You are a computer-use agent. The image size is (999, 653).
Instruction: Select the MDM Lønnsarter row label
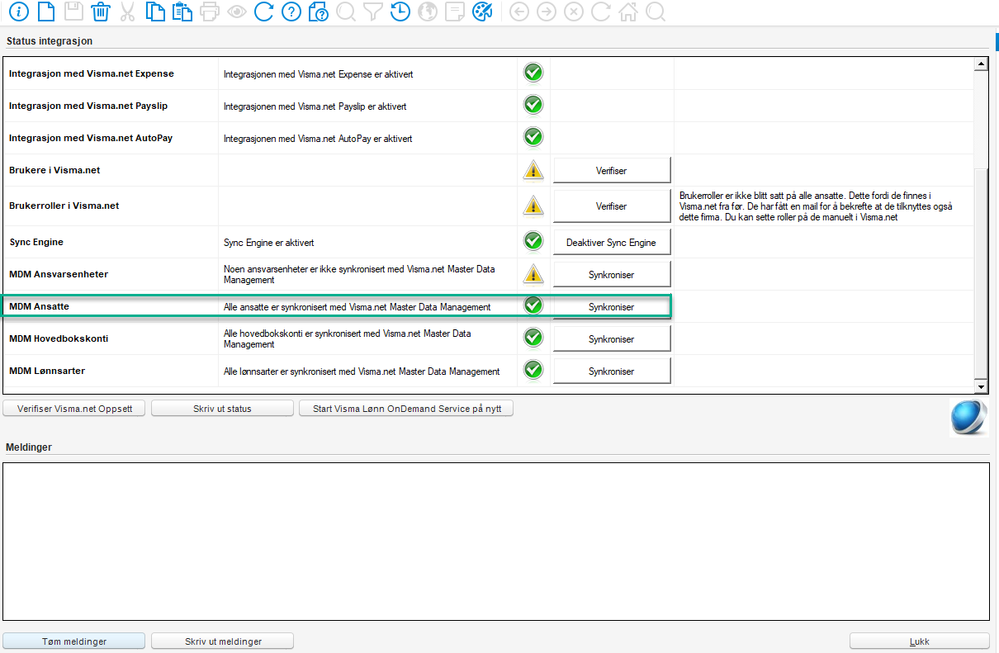click(47, 371)
